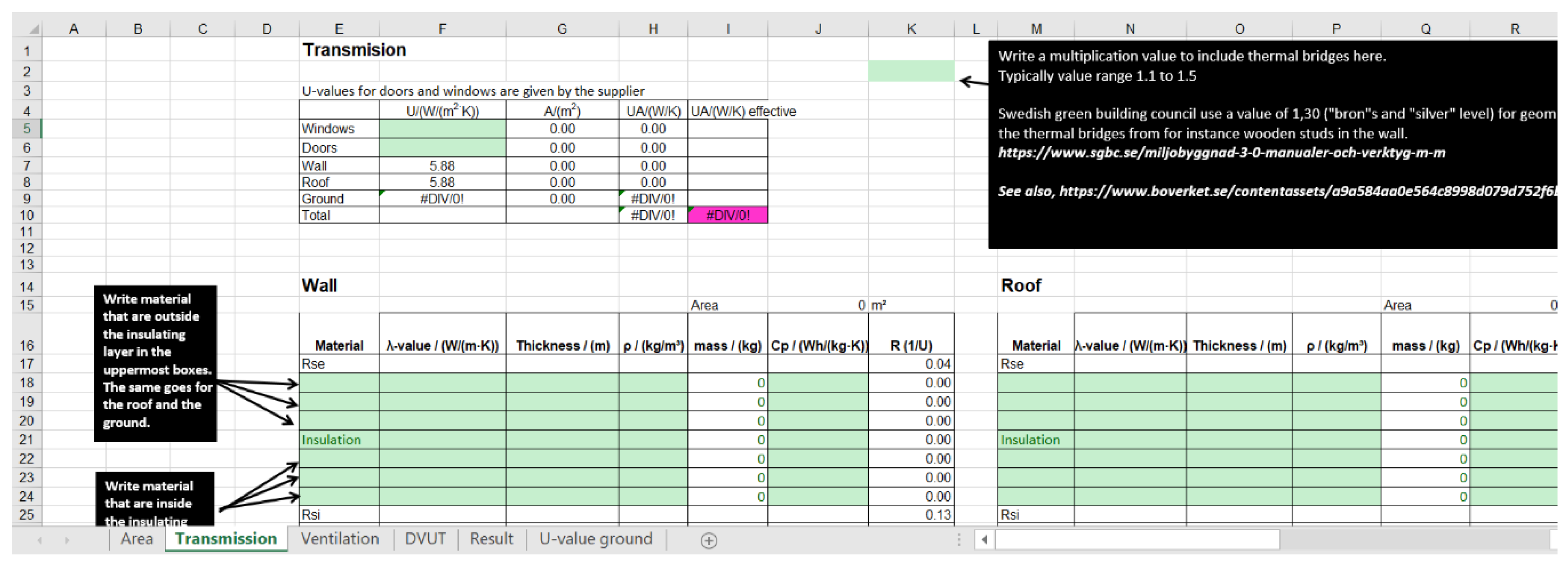Click the tab bar resize handle dots
Viewport: 1568px width, 567px height.
[x=959, y=540]
